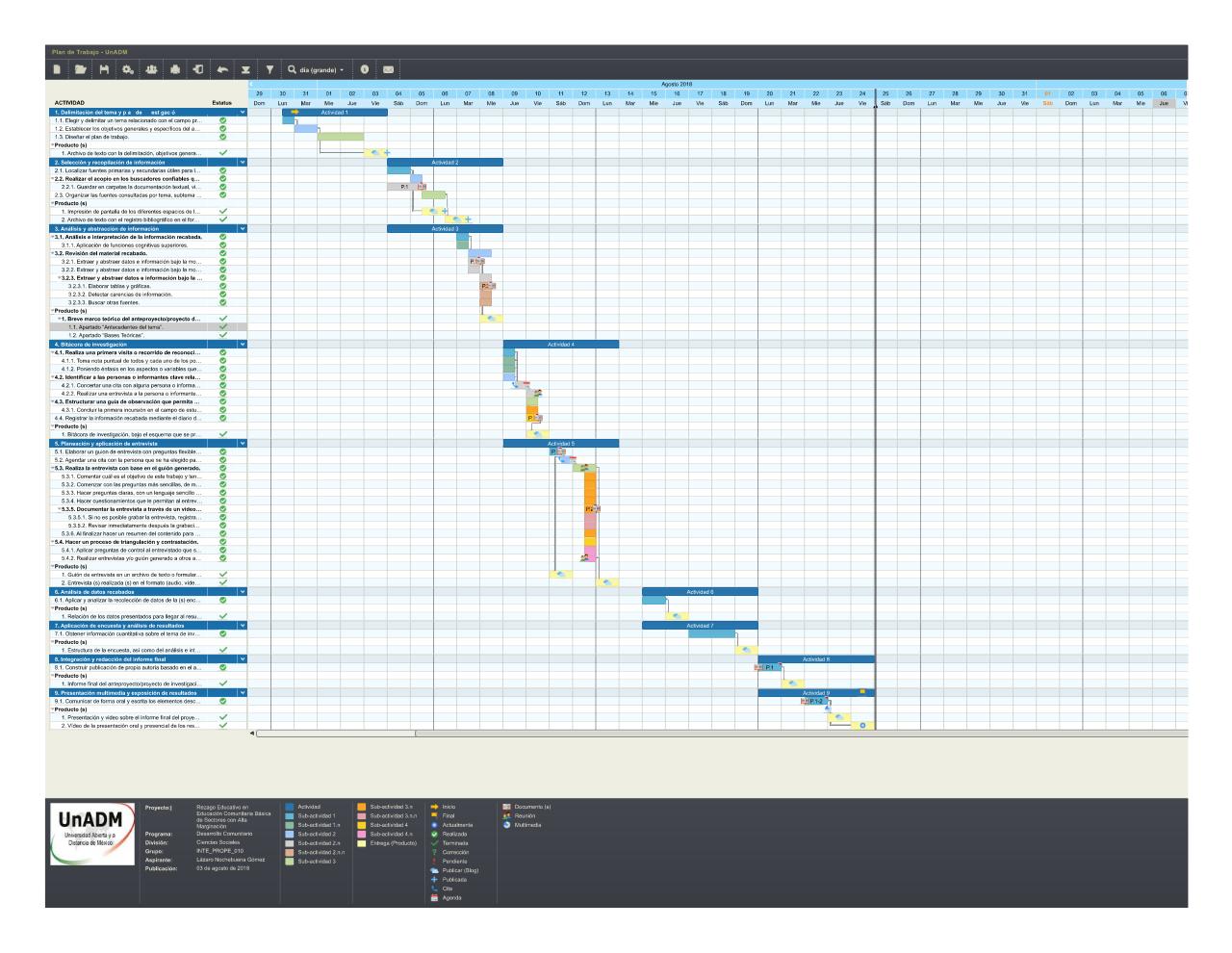Collapse activity 1 using its header chevron
This screenshot has height=953, width=1232.
coord(243,113)
